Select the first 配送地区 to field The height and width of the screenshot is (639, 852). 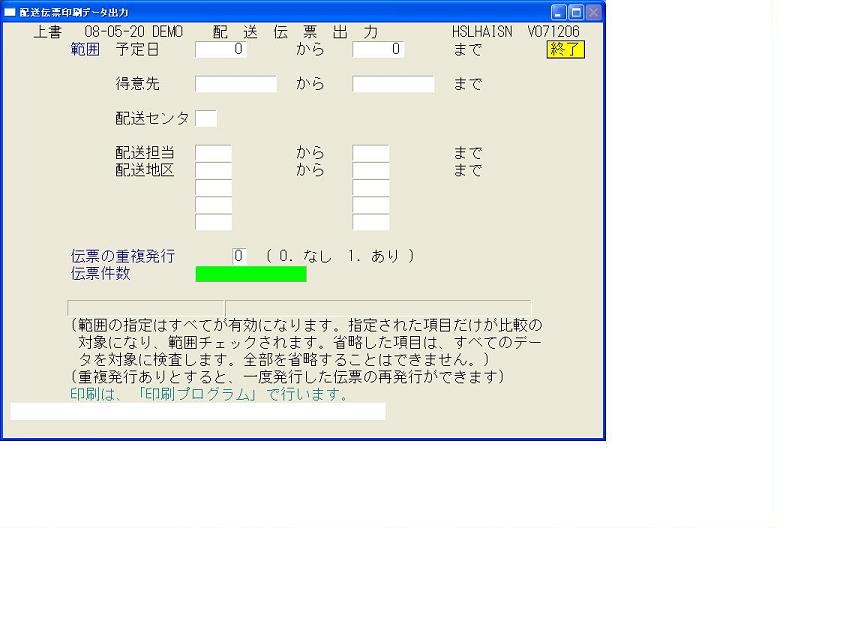click(x=370, y=171)
